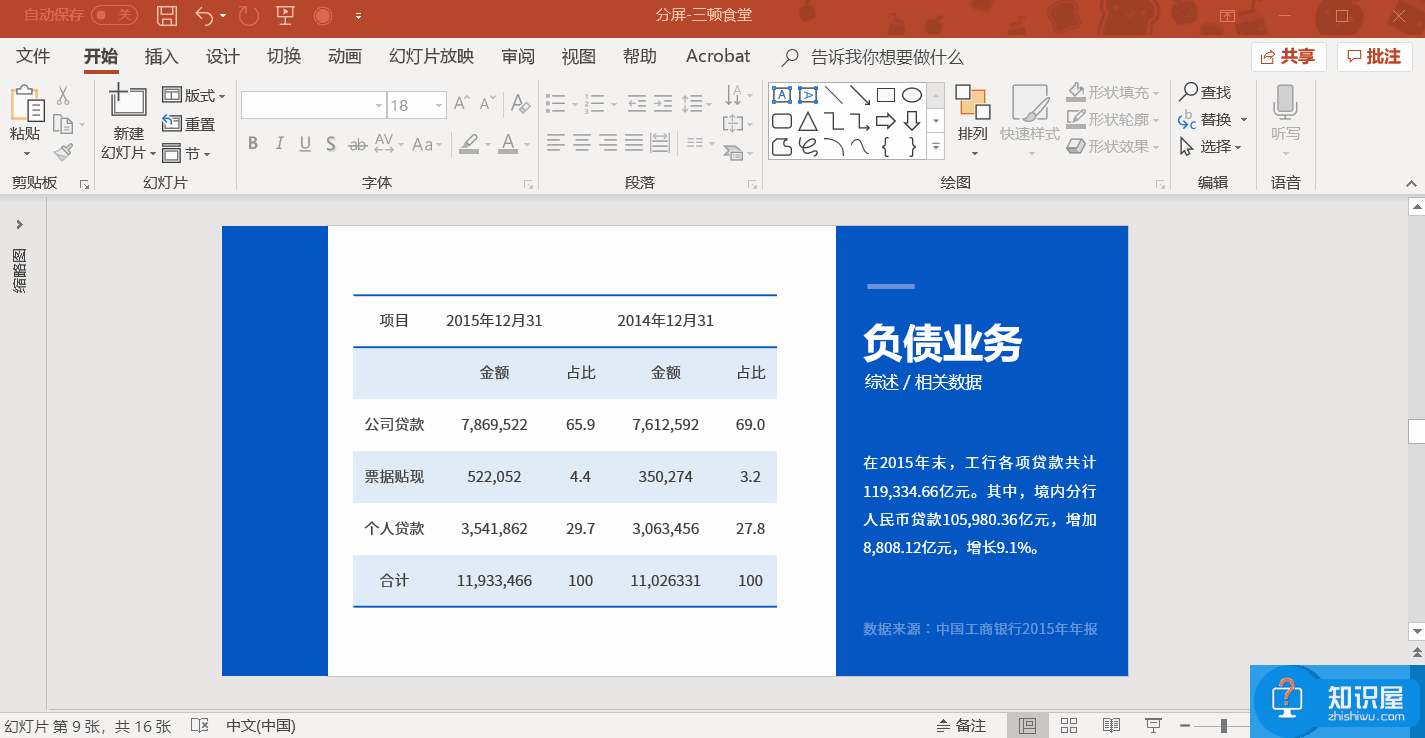The width and height of the screenshot is (1425, 738).
Task: Toggle Strikethrough formatting
Action: pos(358,144)
